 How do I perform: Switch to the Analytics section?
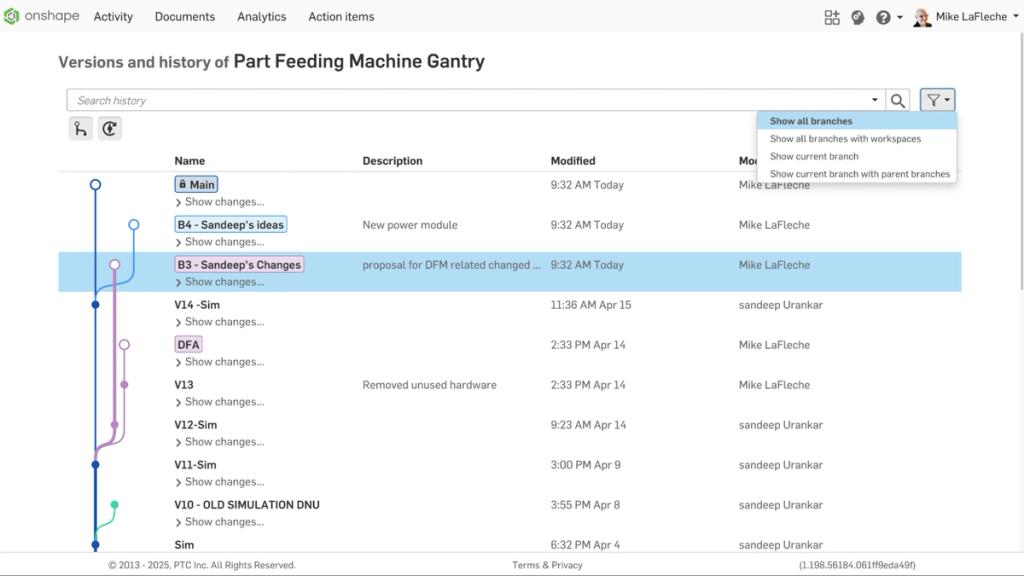pyautogui.click(x=261, y=16)
